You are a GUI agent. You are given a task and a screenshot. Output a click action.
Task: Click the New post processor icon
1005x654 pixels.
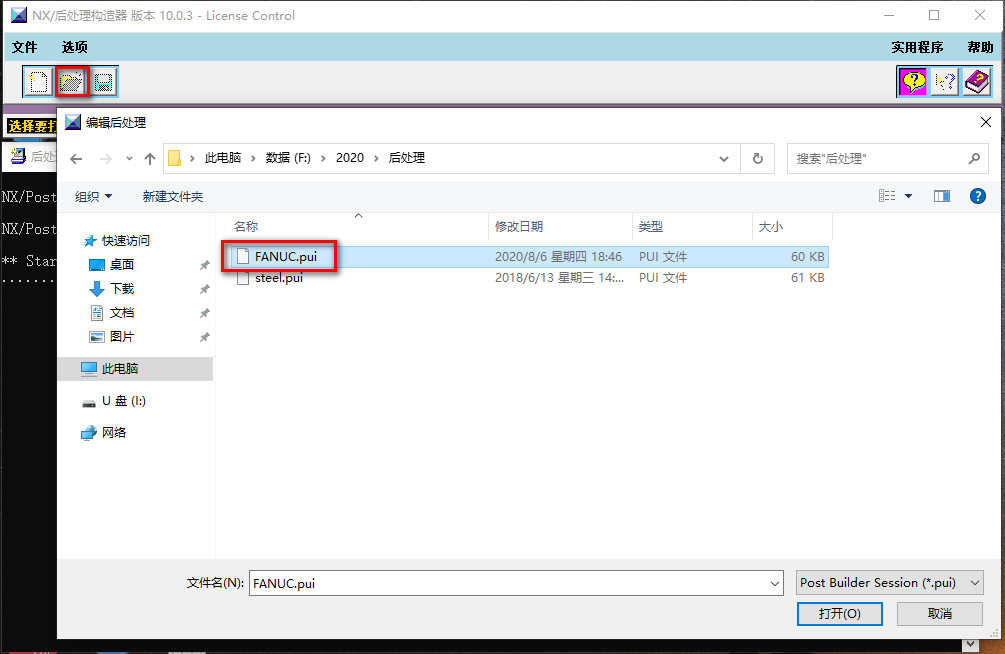pos(38,82)
